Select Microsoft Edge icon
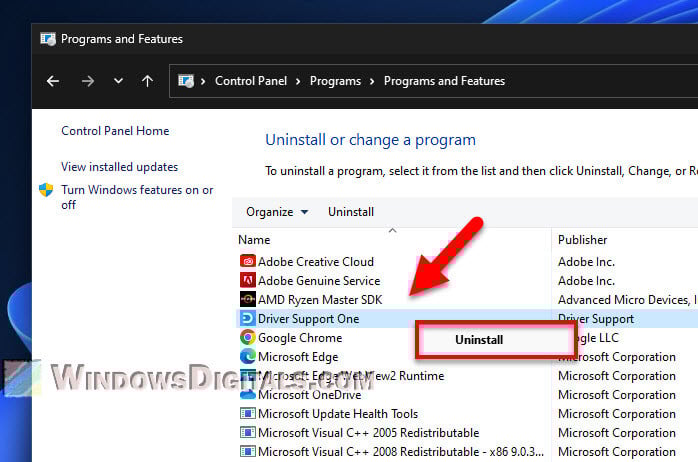Viewport: 698px width, 462px height. (248, 357)
